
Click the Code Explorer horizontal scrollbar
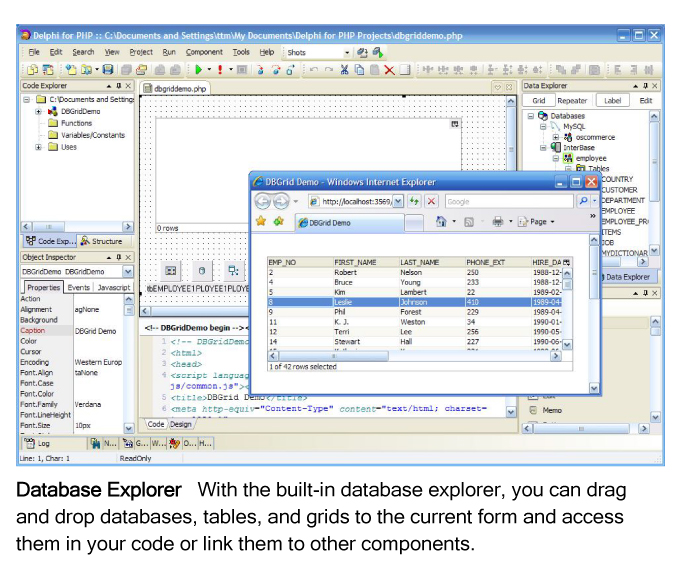[x=77, y=227]
